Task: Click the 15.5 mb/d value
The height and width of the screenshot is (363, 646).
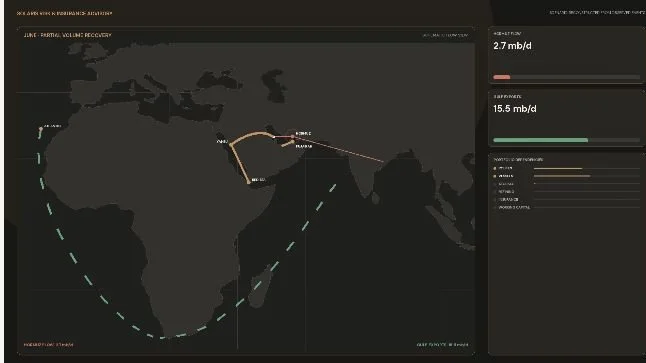Action: (x=515, y=109)
